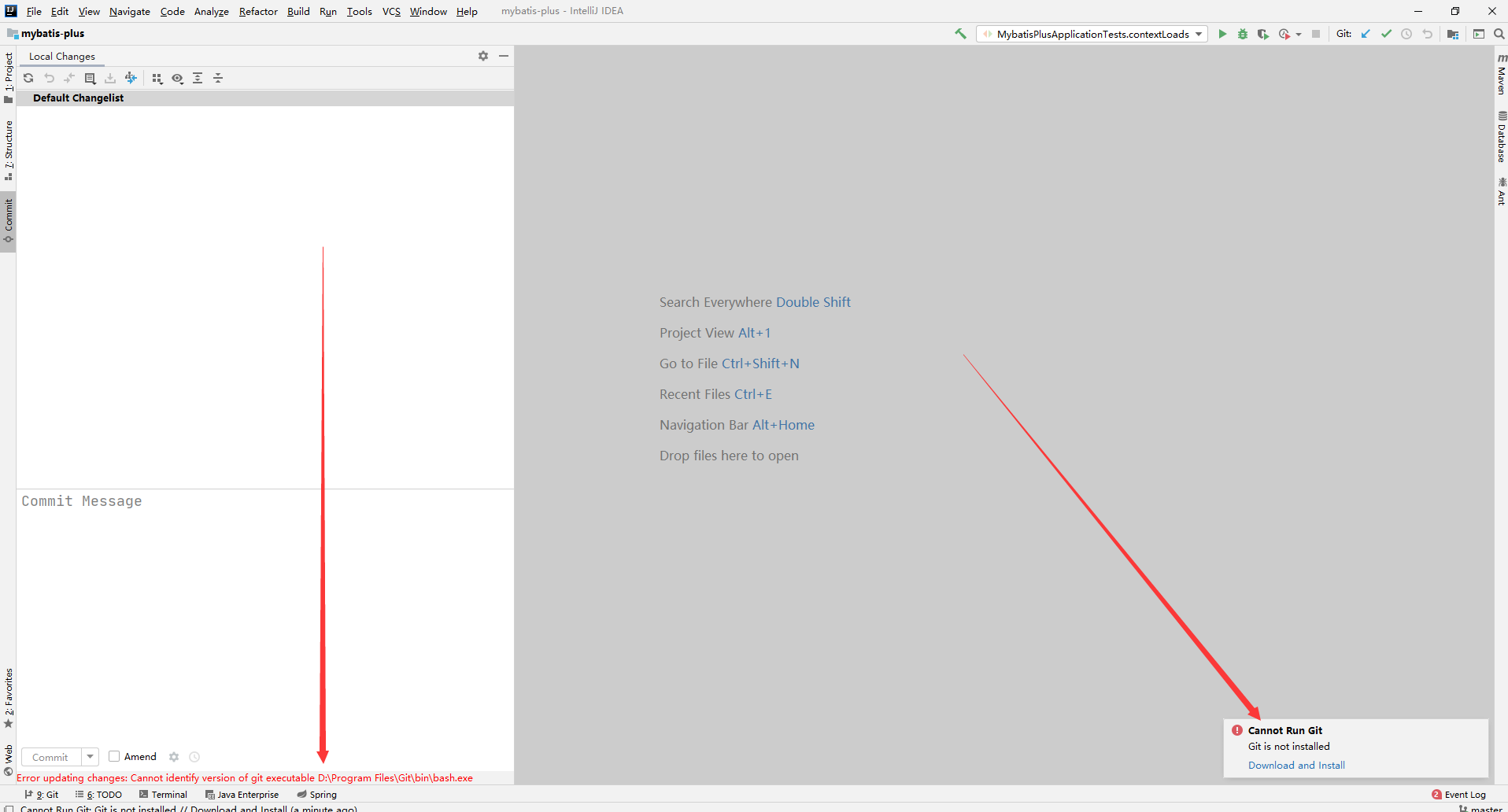Click the Unshelve Silently blue arrows icon

tap(131, 78)
